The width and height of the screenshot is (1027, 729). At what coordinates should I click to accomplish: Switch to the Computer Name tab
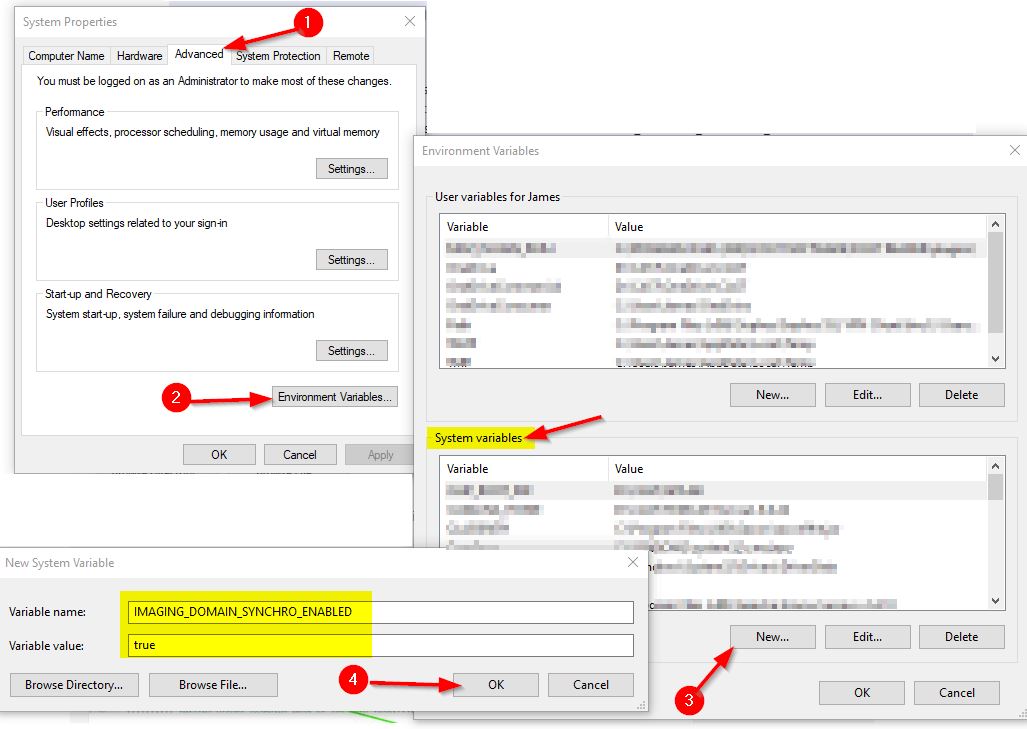pos(66,56)
